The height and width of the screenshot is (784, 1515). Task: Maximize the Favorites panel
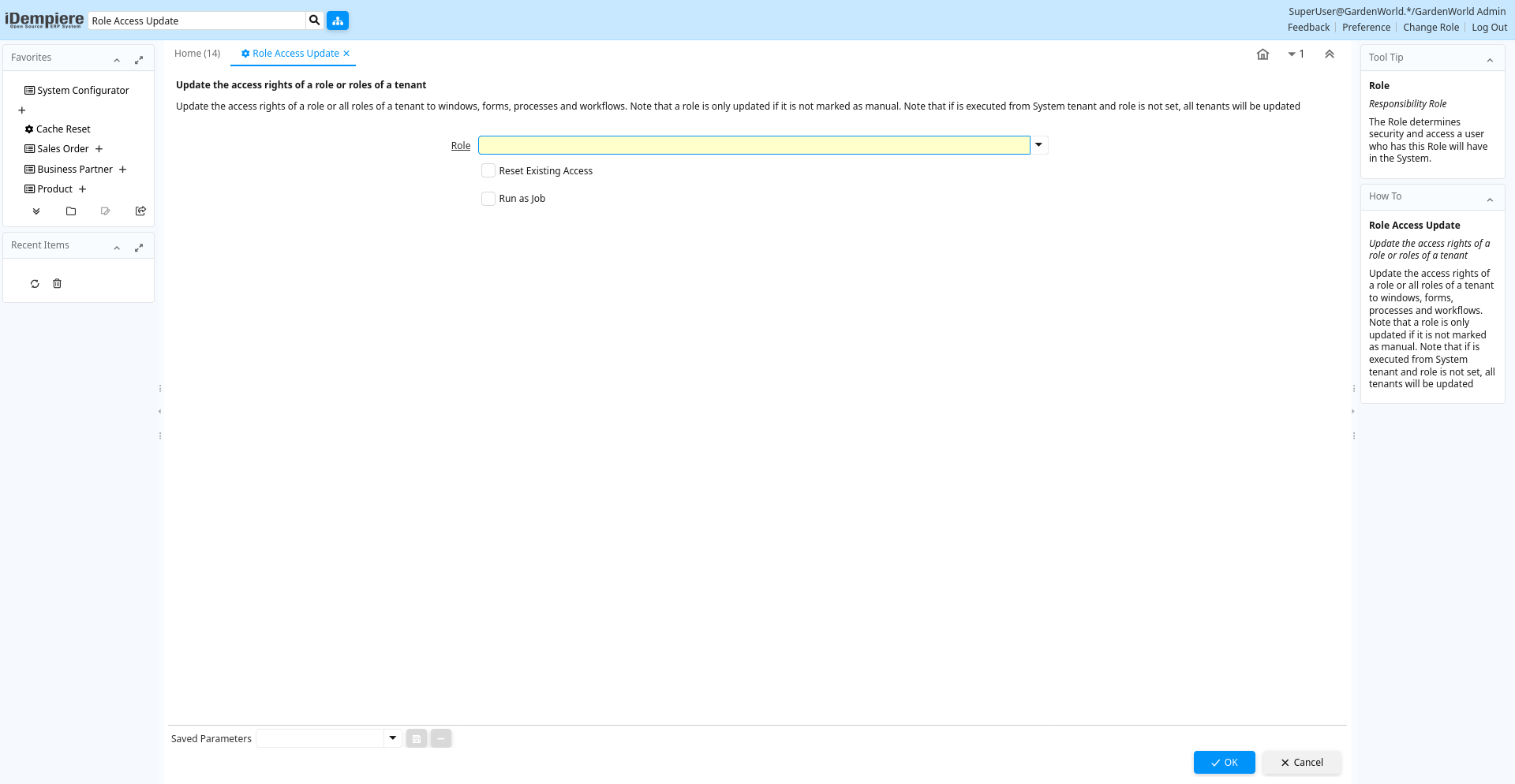(139, 60)
